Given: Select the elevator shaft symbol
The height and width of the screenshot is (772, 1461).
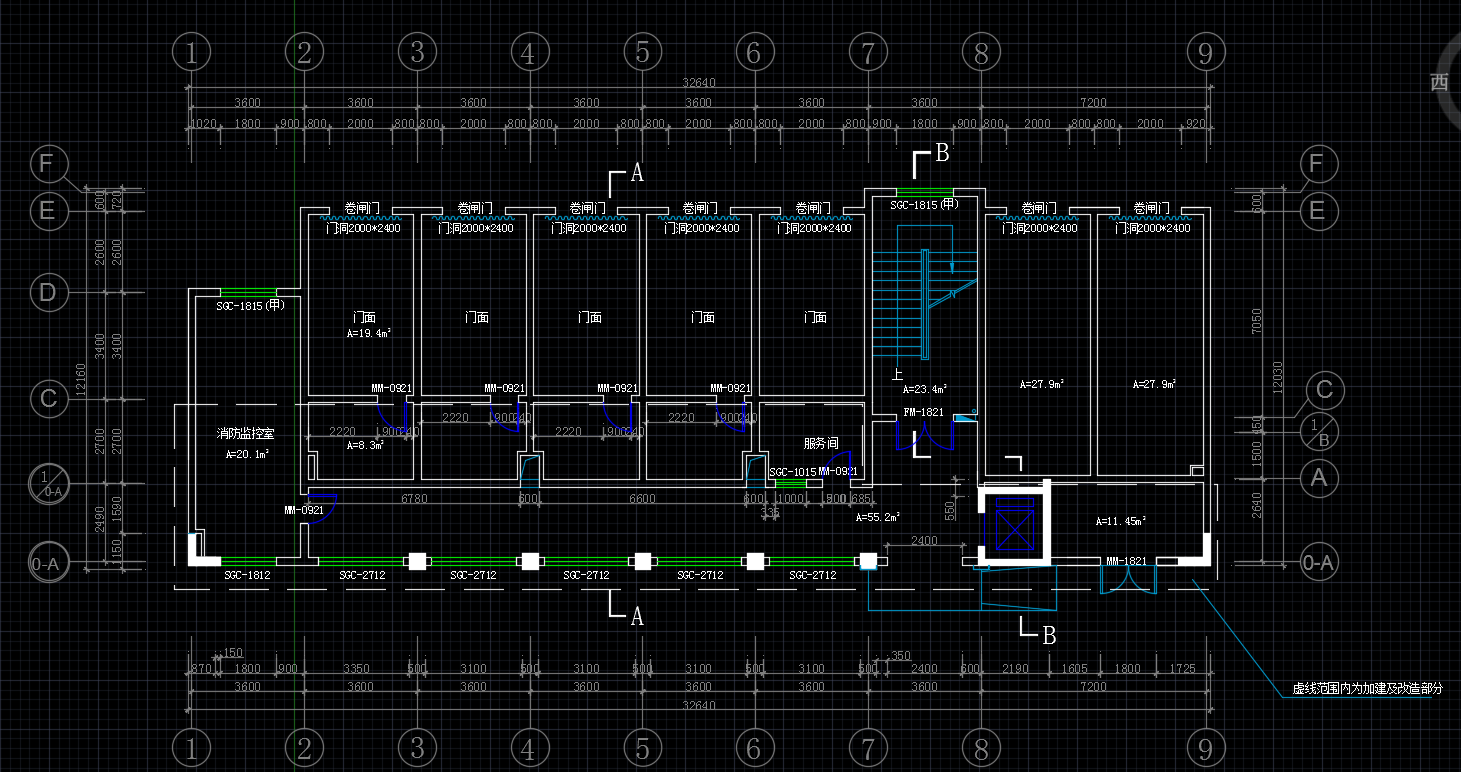Looking at the screenshot, I should 1013,524.
